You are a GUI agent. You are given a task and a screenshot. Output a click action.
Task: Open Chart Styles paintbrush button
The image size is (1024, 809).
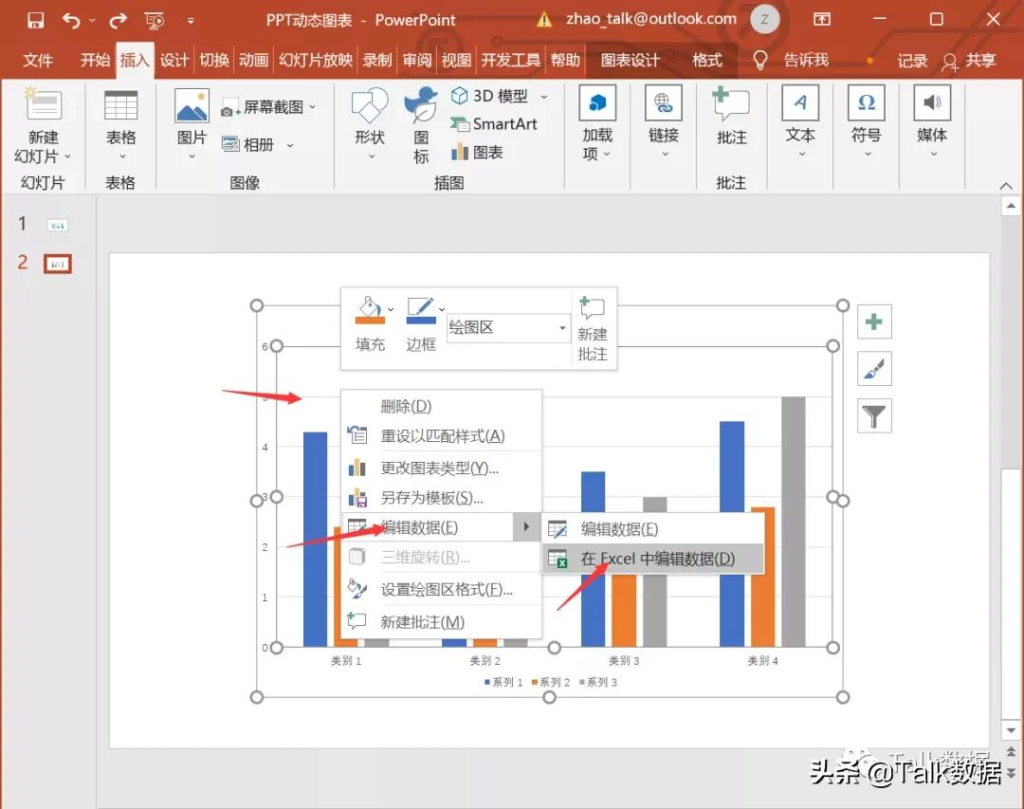tap(875, 369)
